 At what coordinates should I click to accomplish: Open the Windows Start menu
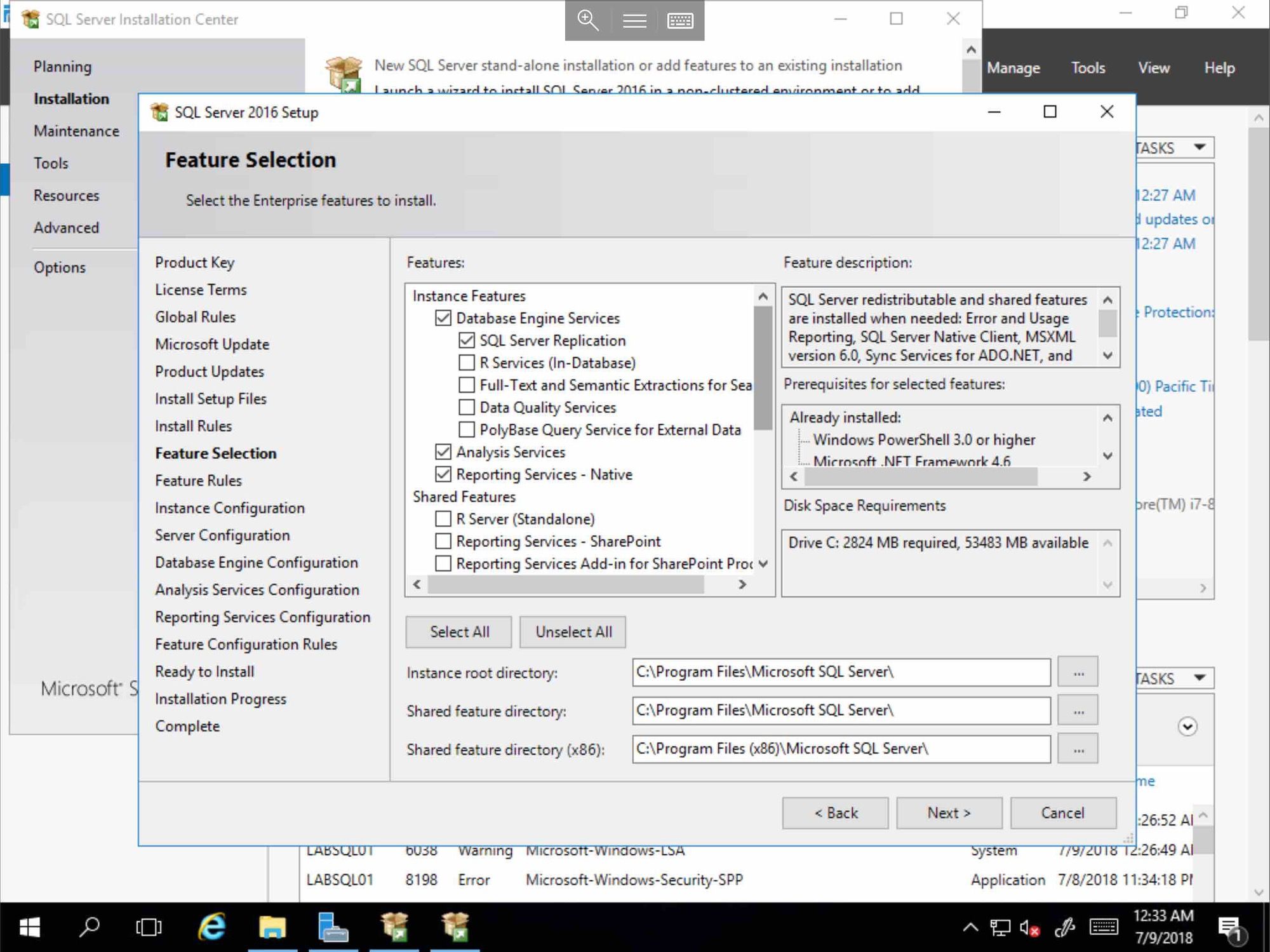click(x=29, y=927)
